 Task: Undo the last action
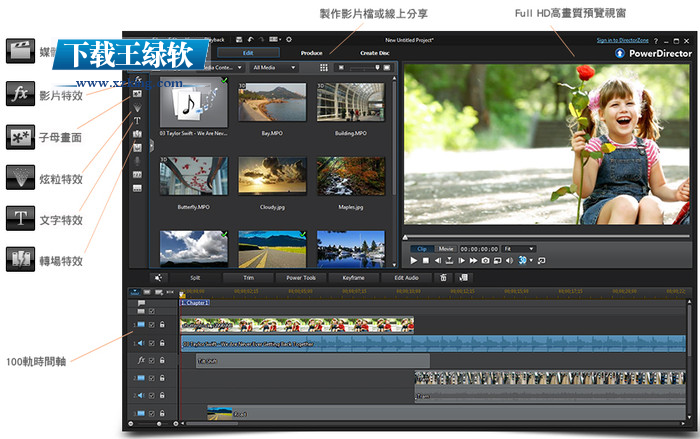250,40
